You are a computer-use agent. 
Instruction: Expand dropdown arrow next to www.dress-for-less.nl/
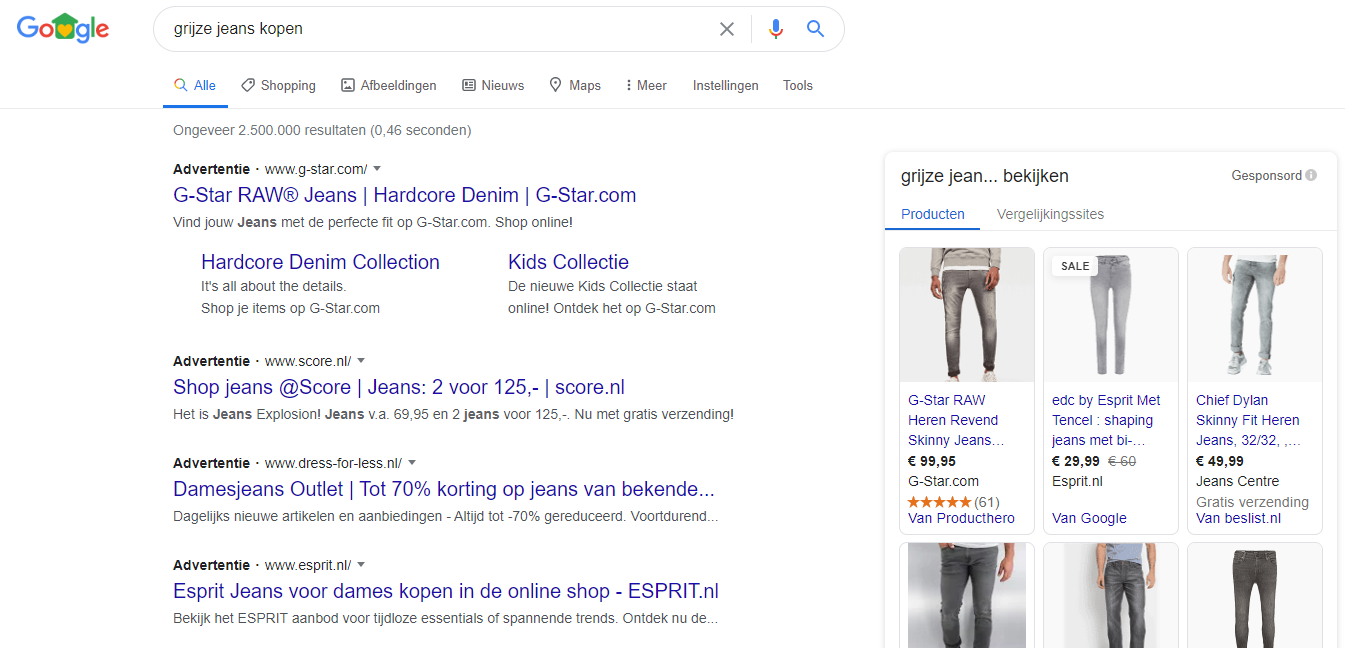411,463
